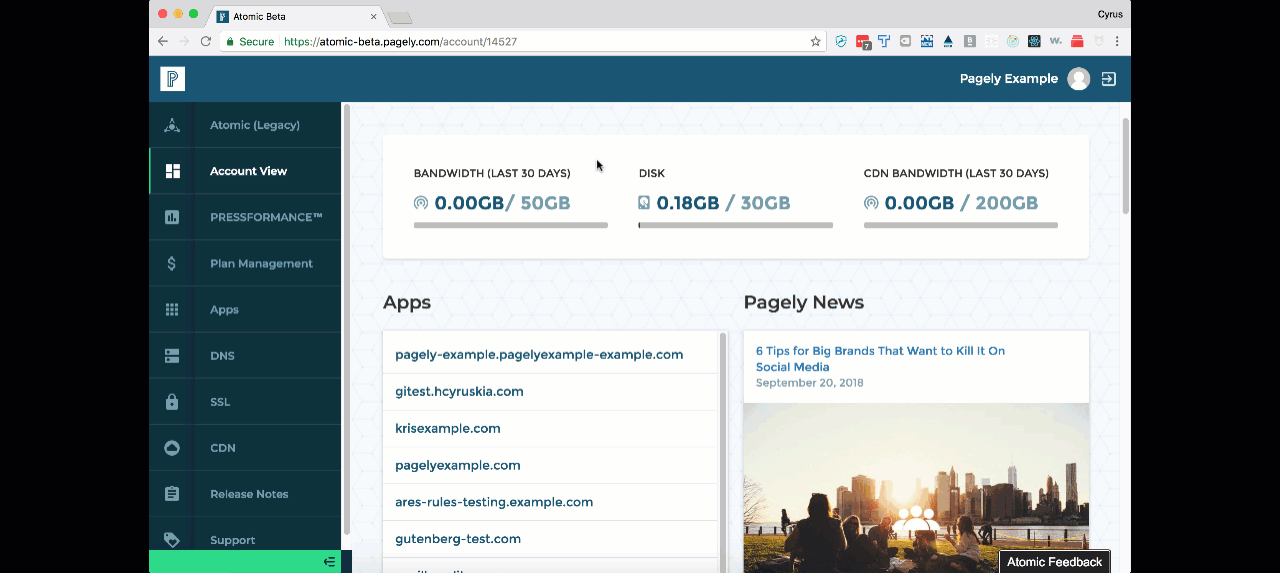Click the gray B extension icon

point(970,42)
